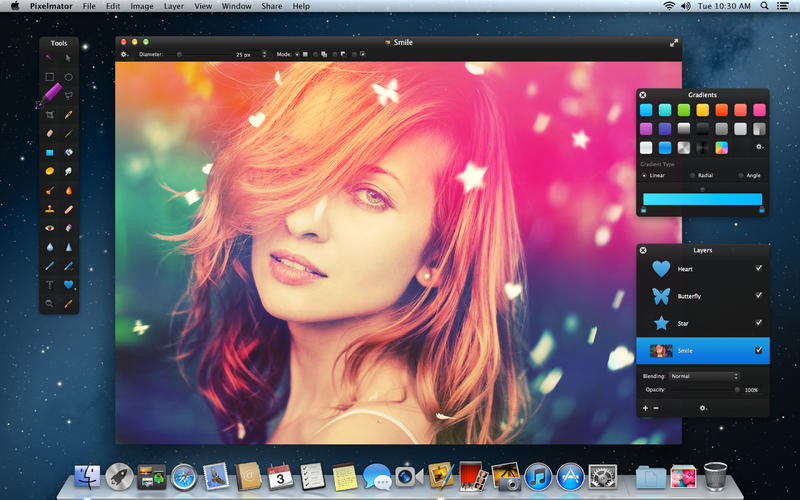Image resolution: width=800 pixels, height=500 pixels.
Task: Choose the Radial gradient type
Action: point(692,176)
